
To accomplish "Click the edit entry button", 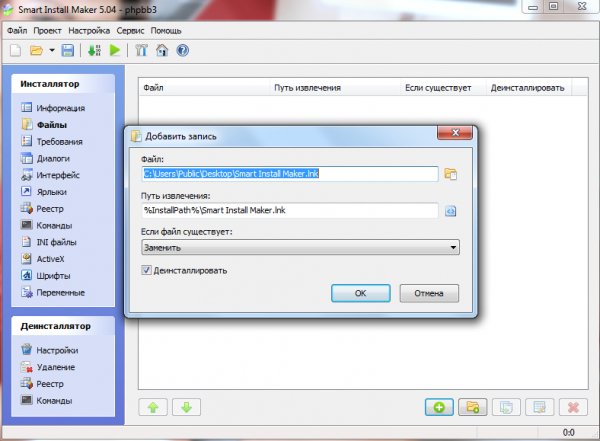I will coord(540,407).
